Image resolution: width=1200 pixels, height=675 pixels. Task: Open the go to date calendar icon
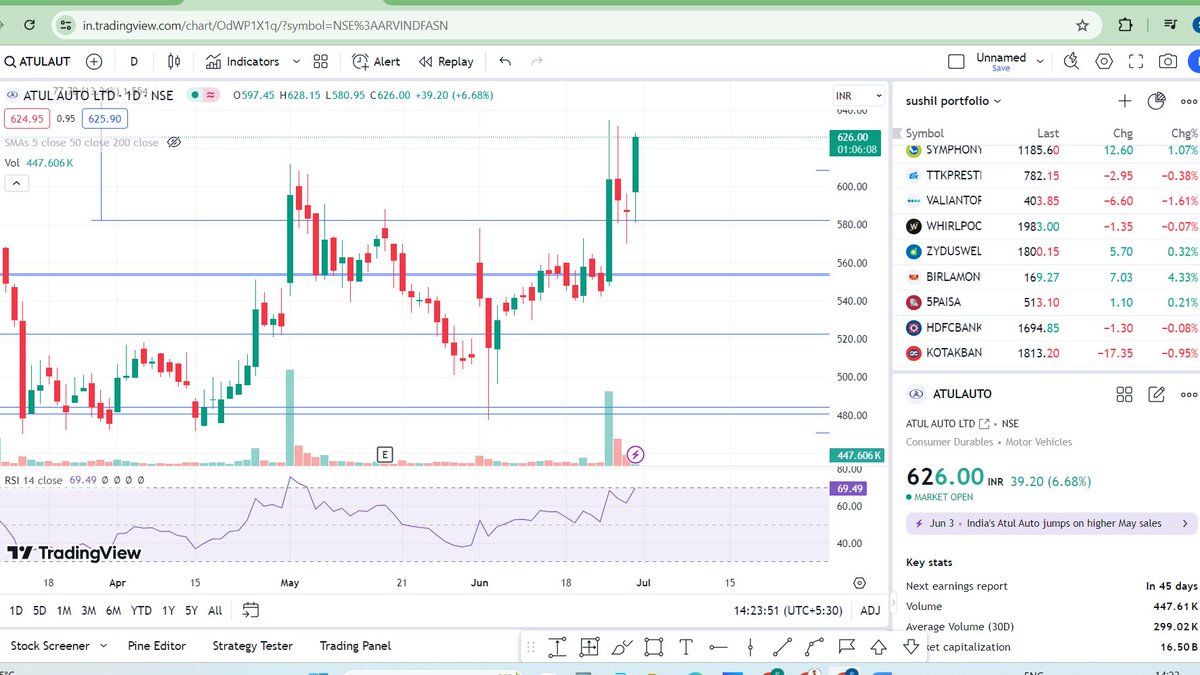tap(250, 610)
